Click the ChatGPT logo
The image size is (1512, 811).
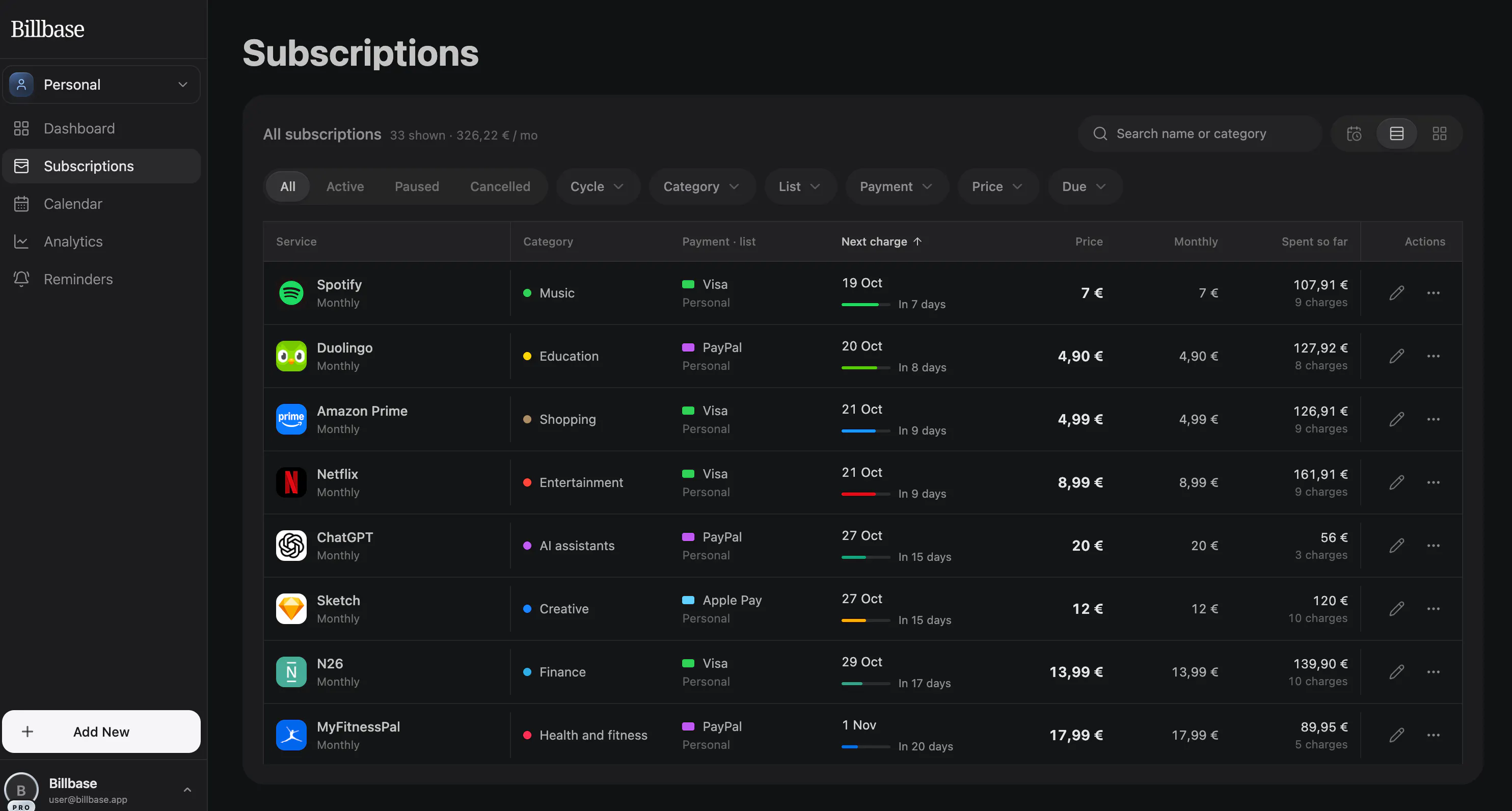291,546
